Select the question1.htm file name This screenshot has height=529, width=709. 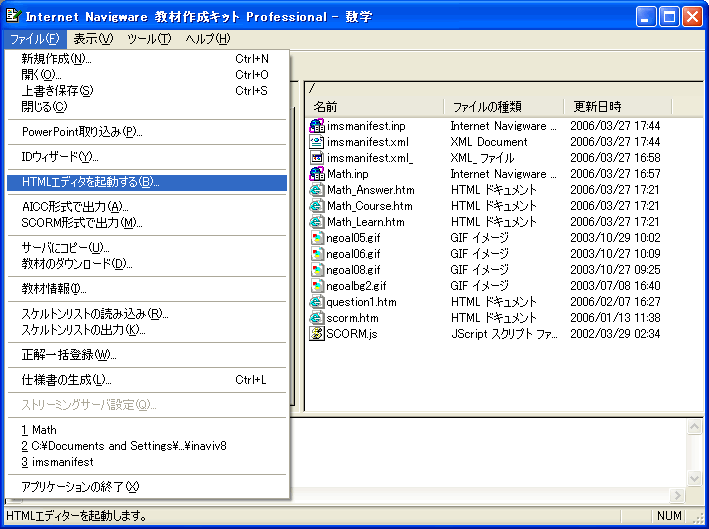[x=361, y=302]
